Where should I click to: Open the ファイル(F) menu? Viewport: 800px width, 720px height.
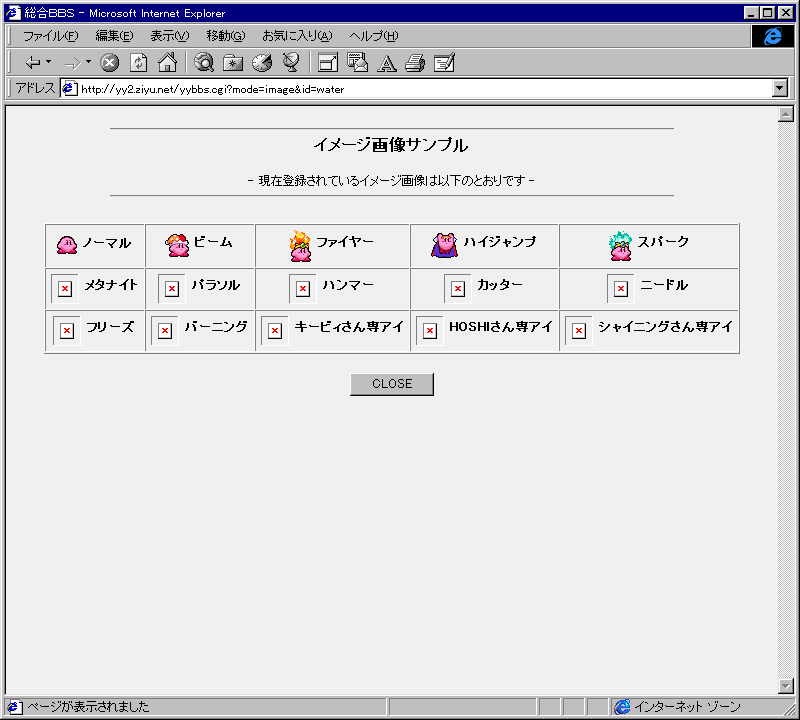51,36
